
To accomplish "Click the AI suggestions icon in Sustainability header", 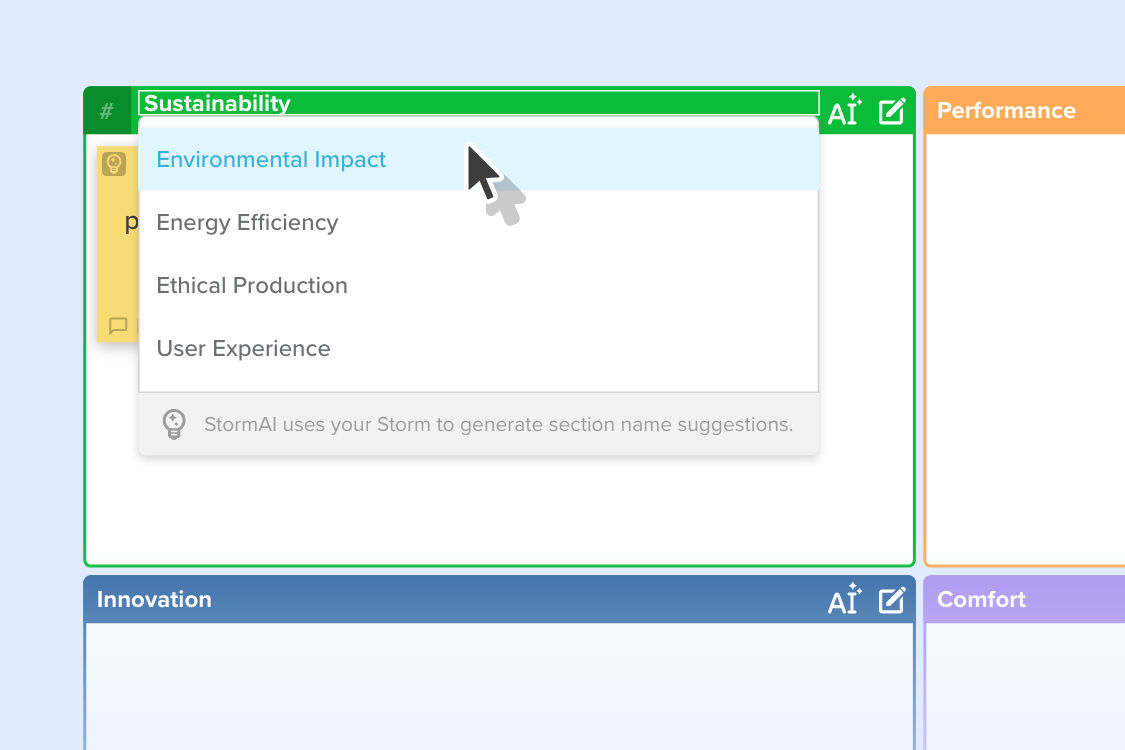I will coord(844,110).
